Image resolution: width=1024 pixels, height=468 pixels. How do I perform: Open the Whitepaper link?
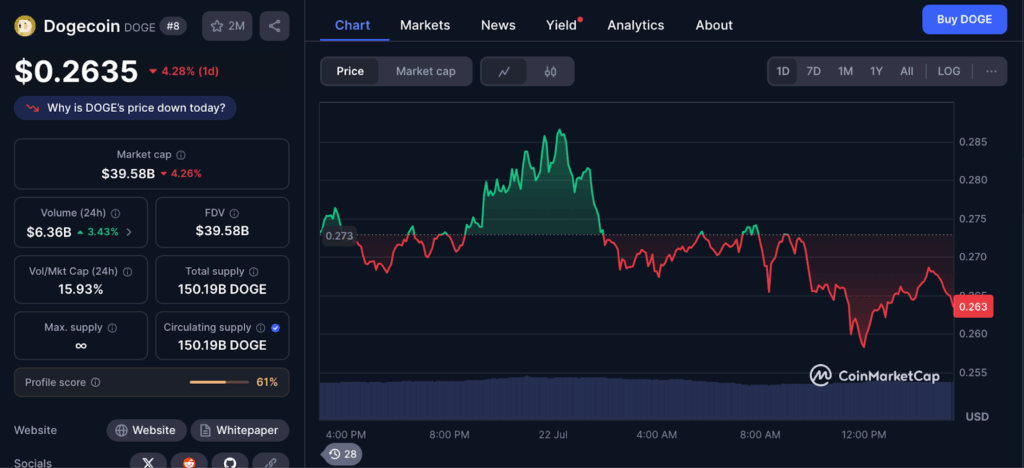point(240,430)
